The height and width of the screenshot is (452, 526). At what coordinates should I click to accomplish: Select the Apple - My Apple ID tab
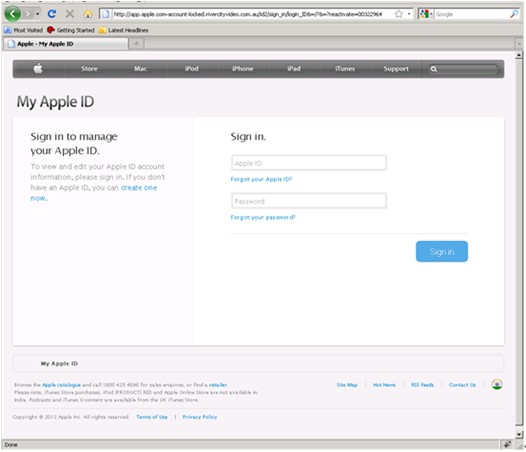[66, 44]
